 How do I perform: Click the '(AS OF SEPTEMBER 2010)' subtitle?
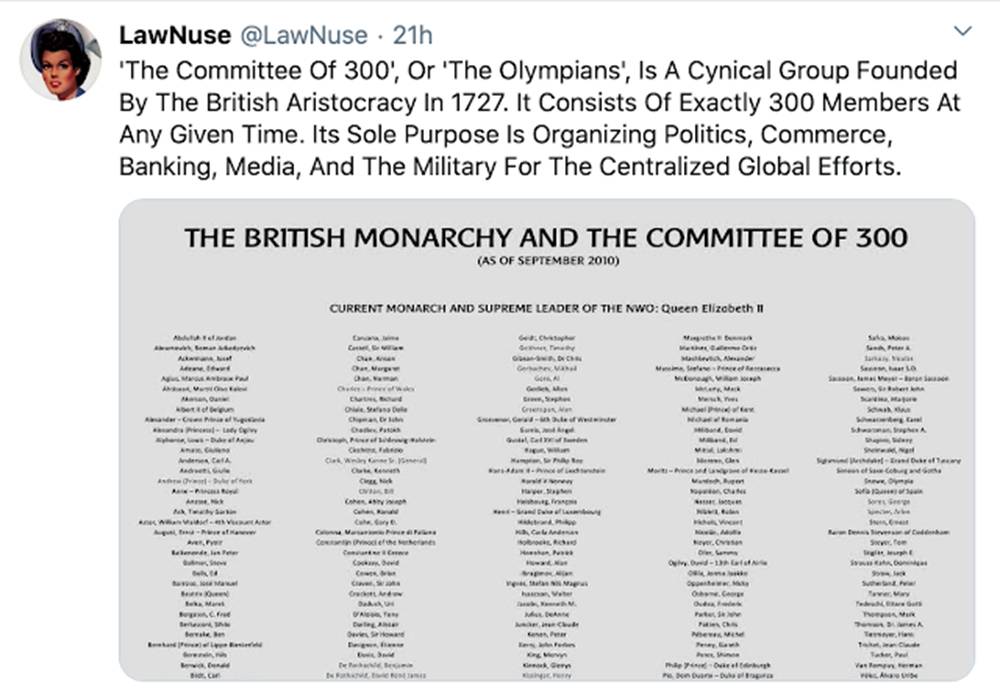(545, 262)
